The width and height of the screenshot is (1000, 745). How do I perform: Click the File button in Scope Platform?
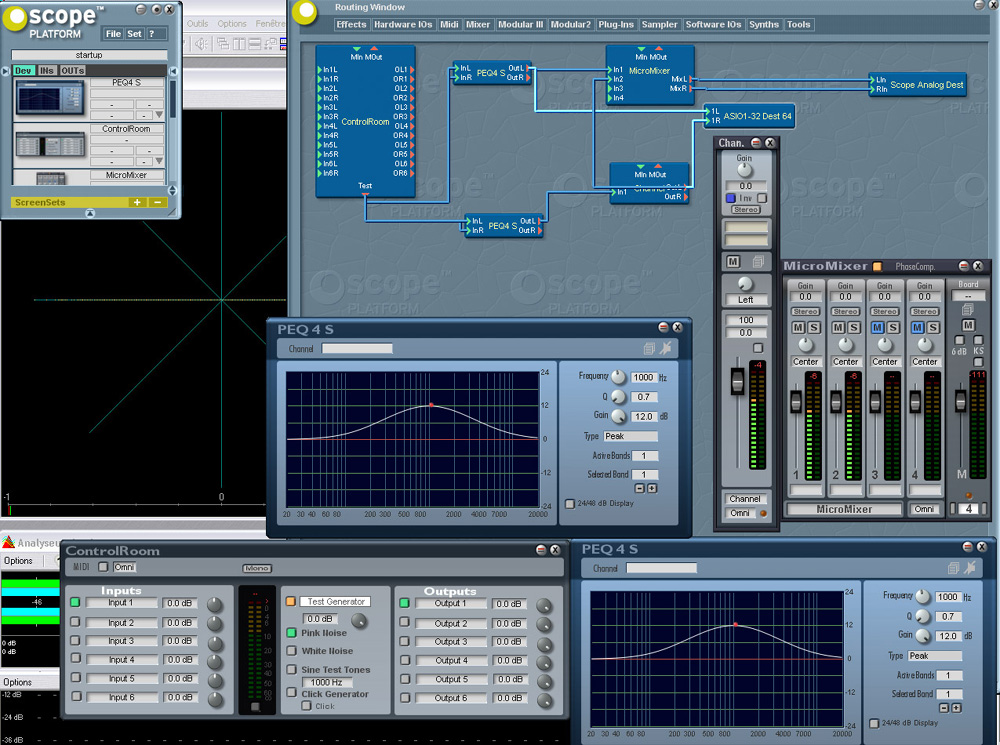(114, 34)
